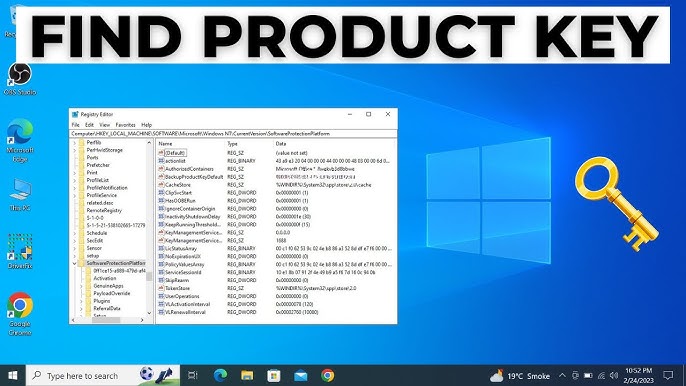Click the folder icon of the Prefetcher key
The width and height of the screenshot is (686, 386).
pyautogui.click(x=81, y=165)
